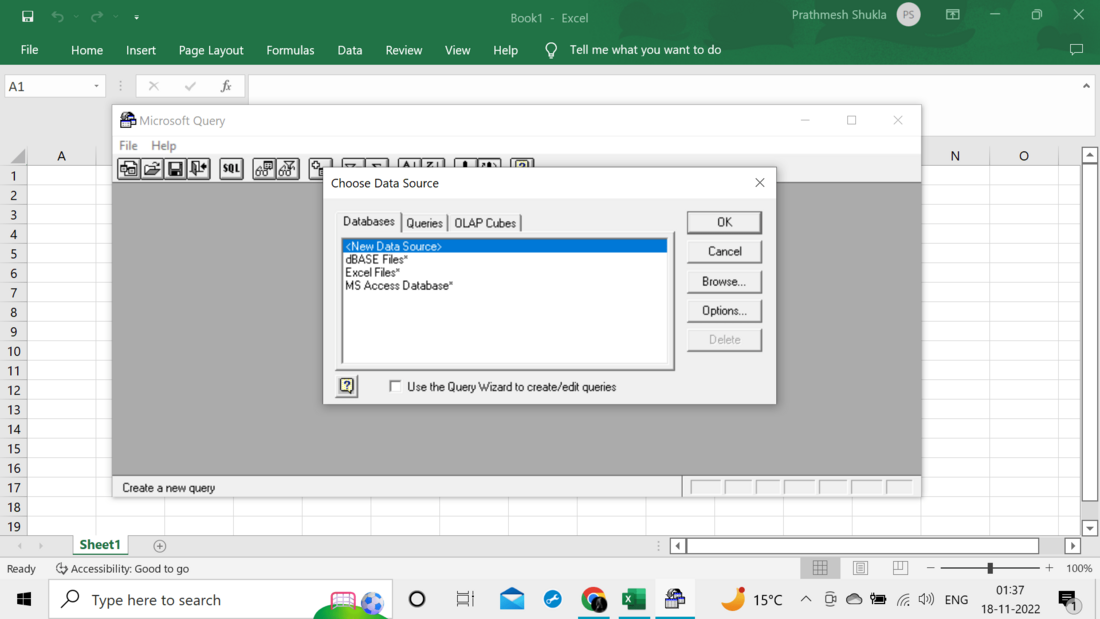Click the Browse... button
Image resolution: width=1100 pixels, height=619 pixels.
(x=724, y=281)
